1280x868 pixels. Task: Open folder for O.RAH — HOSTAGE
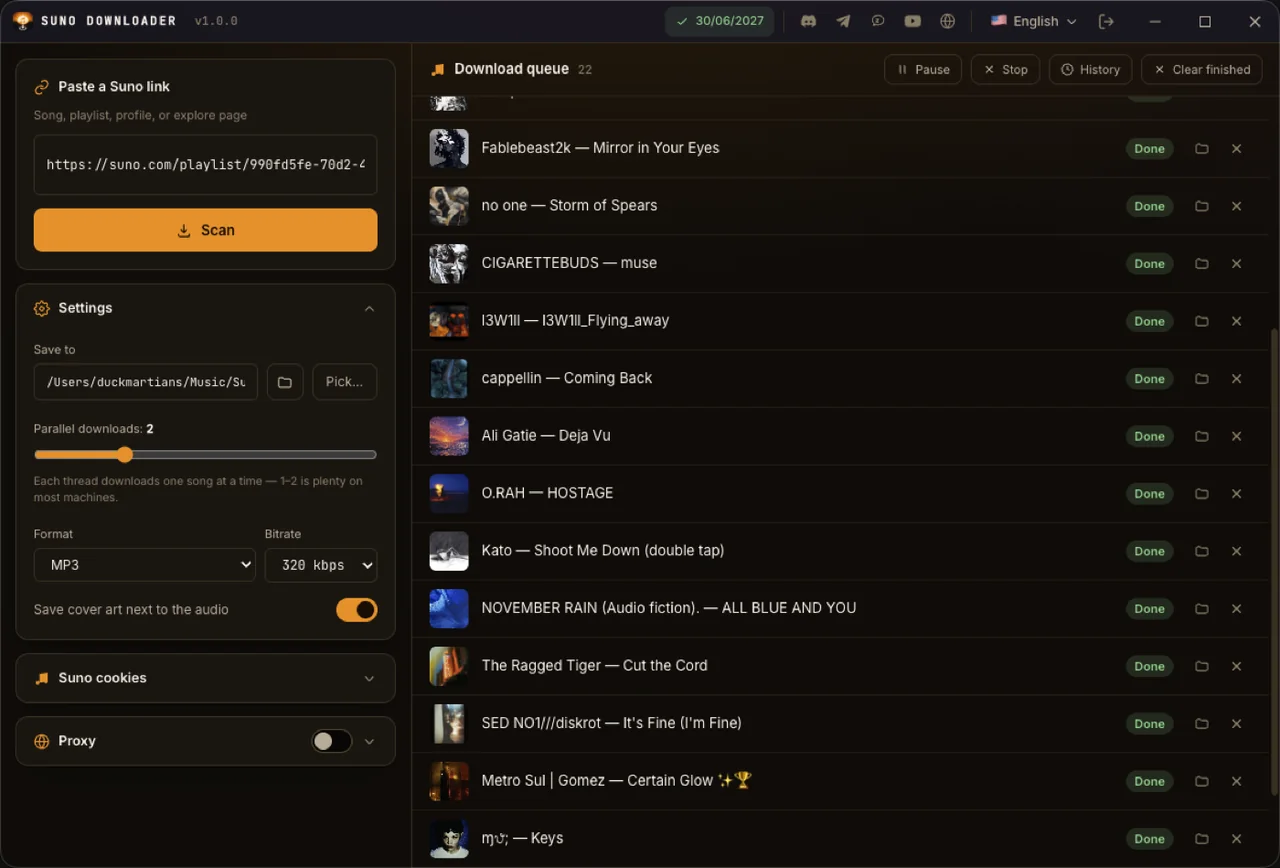(x=1202, y=494)
